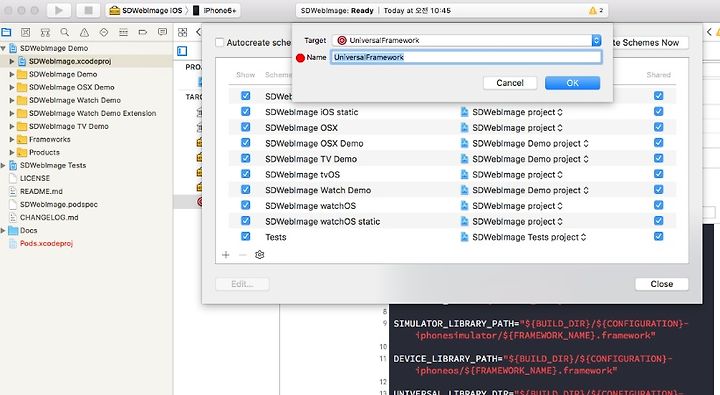Select the Pods.xcodeproj item
This screenshot has height=395, width=720.
[x=46, y=243]
